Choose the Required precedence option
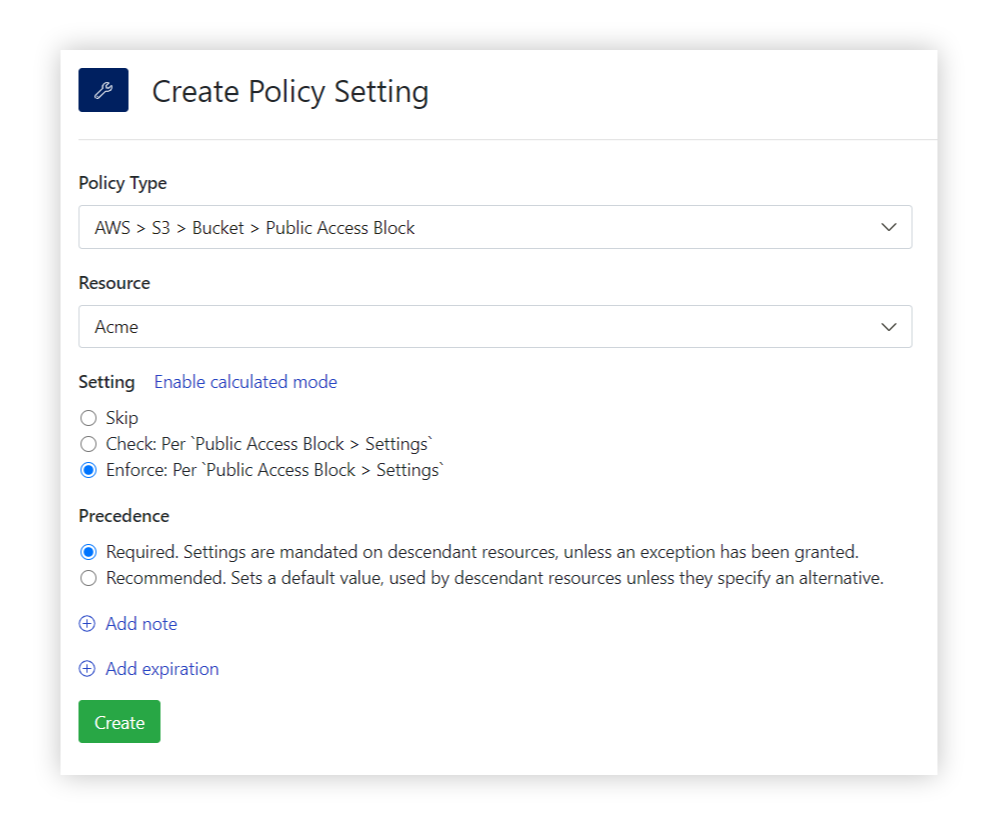Screen dimensions: 998x825 point(88,551)
